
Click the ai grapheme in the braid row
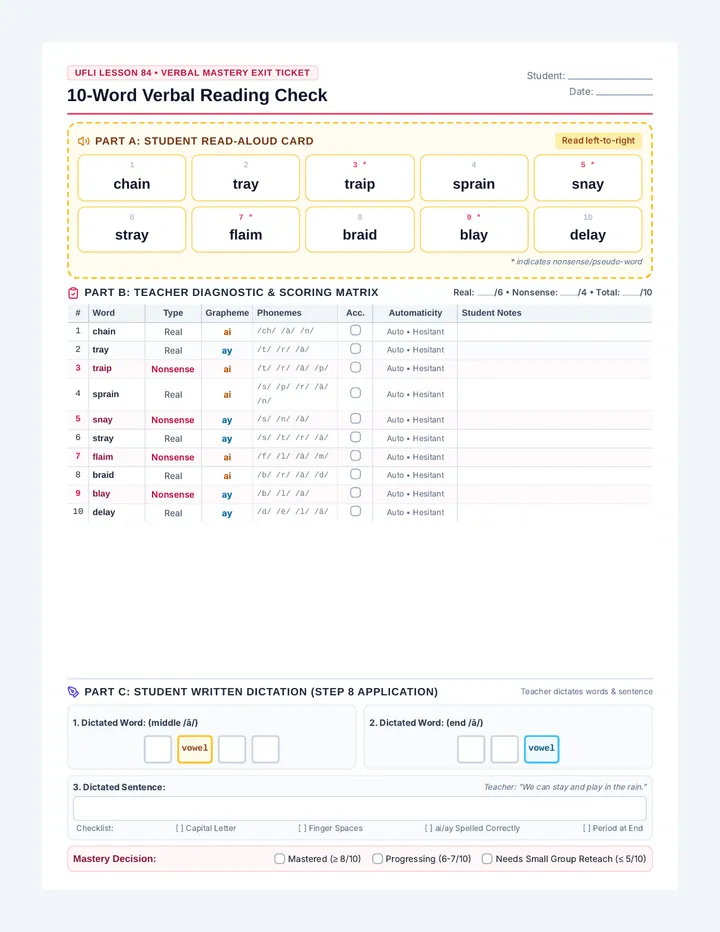coord(227,476)
